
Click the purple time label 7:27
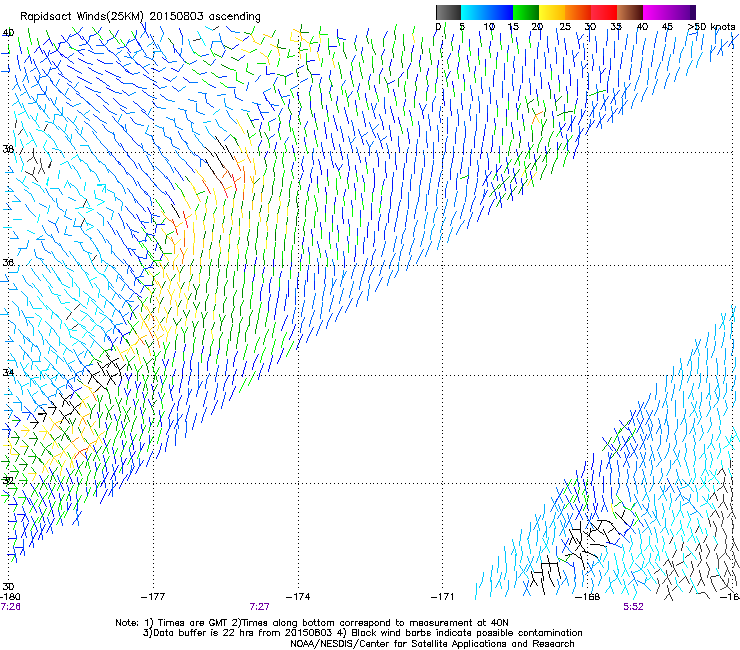(260, 607)
